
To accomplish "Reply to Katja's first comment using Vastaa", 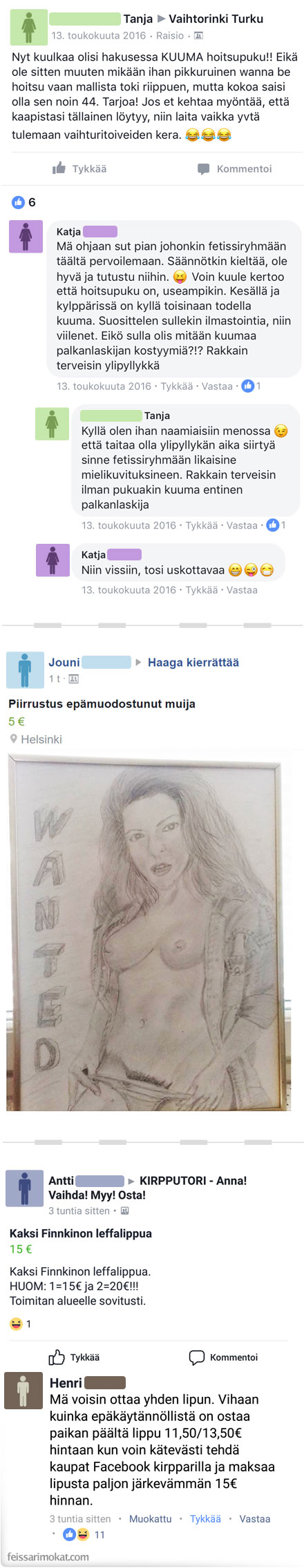I will click(x=217, y=386).
